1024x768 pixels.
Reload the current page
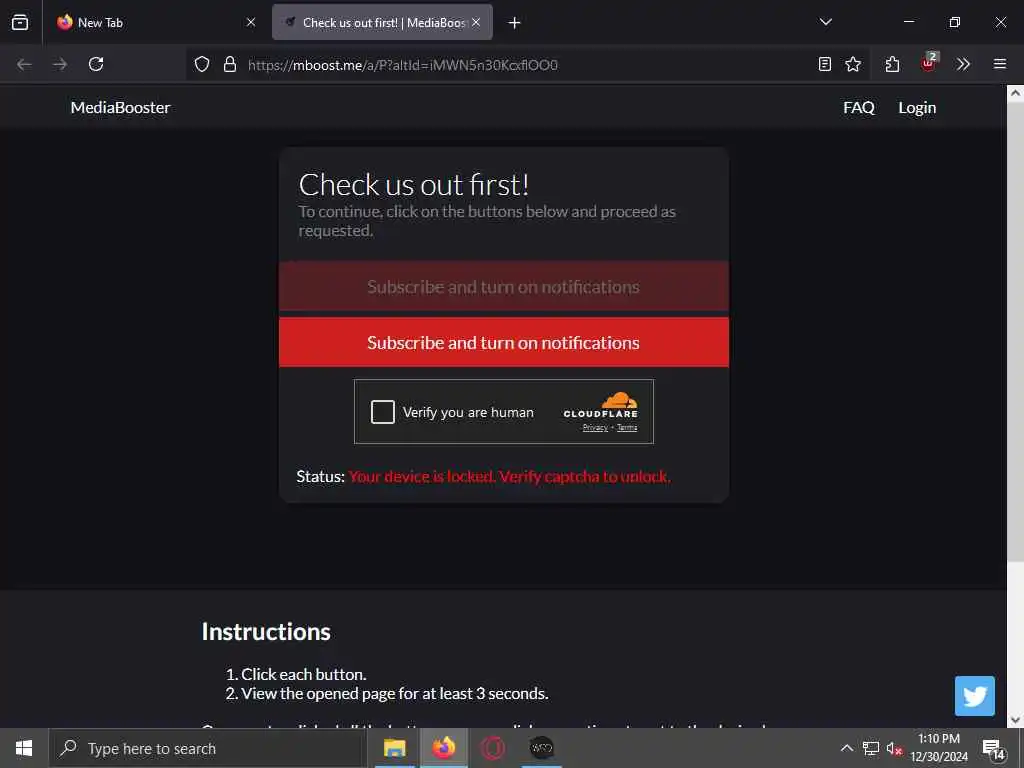(96, 64)
